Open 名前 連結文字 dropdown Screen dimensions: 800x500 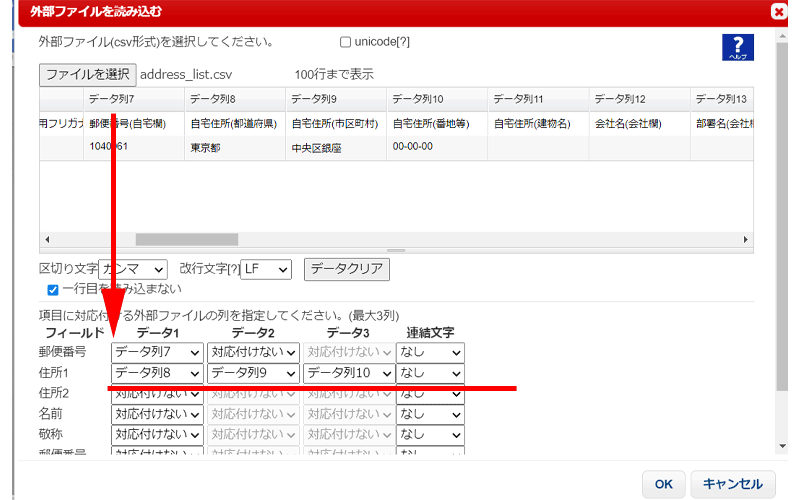[x=430, y=414]
